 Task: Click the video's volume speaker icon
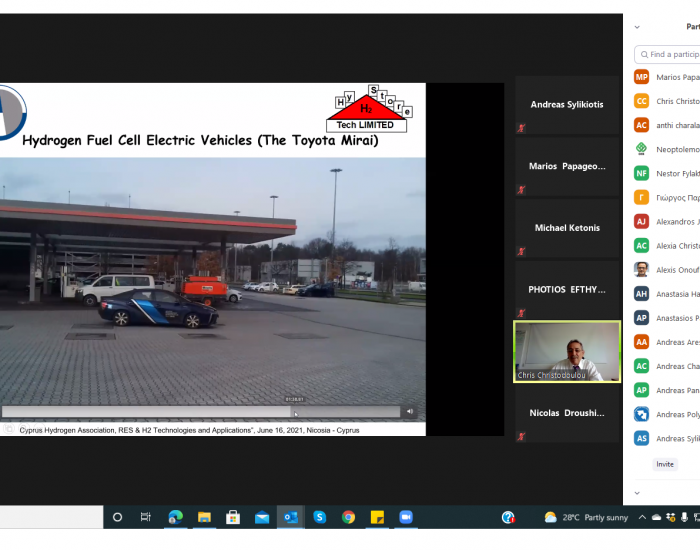pos(410,411)
